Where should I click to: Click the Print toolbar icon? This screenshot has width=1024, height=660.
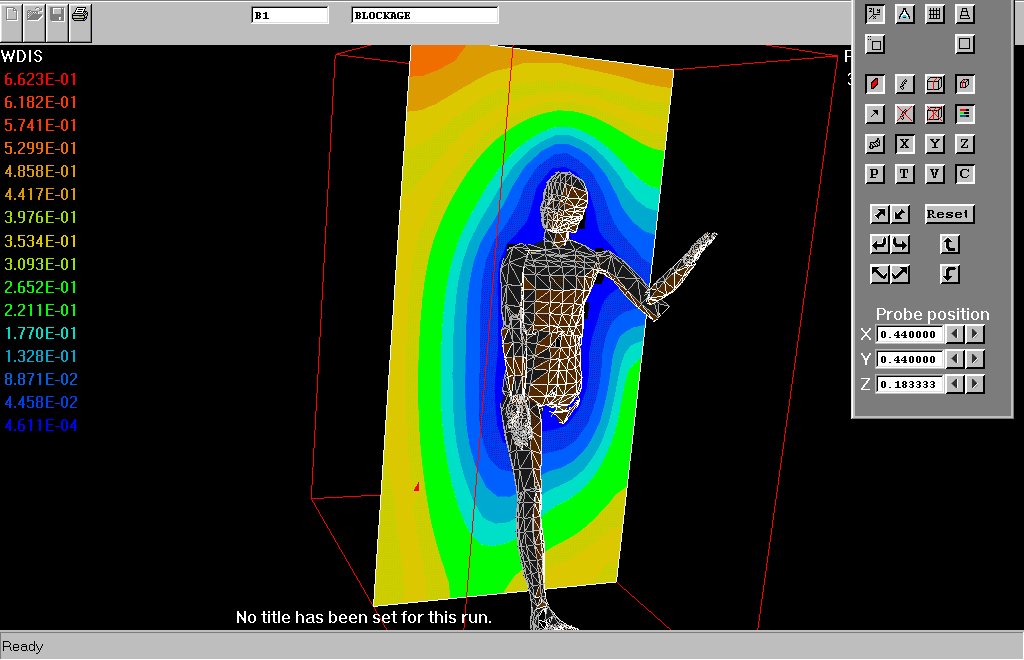pyautogui.click(x=80, y=15)
